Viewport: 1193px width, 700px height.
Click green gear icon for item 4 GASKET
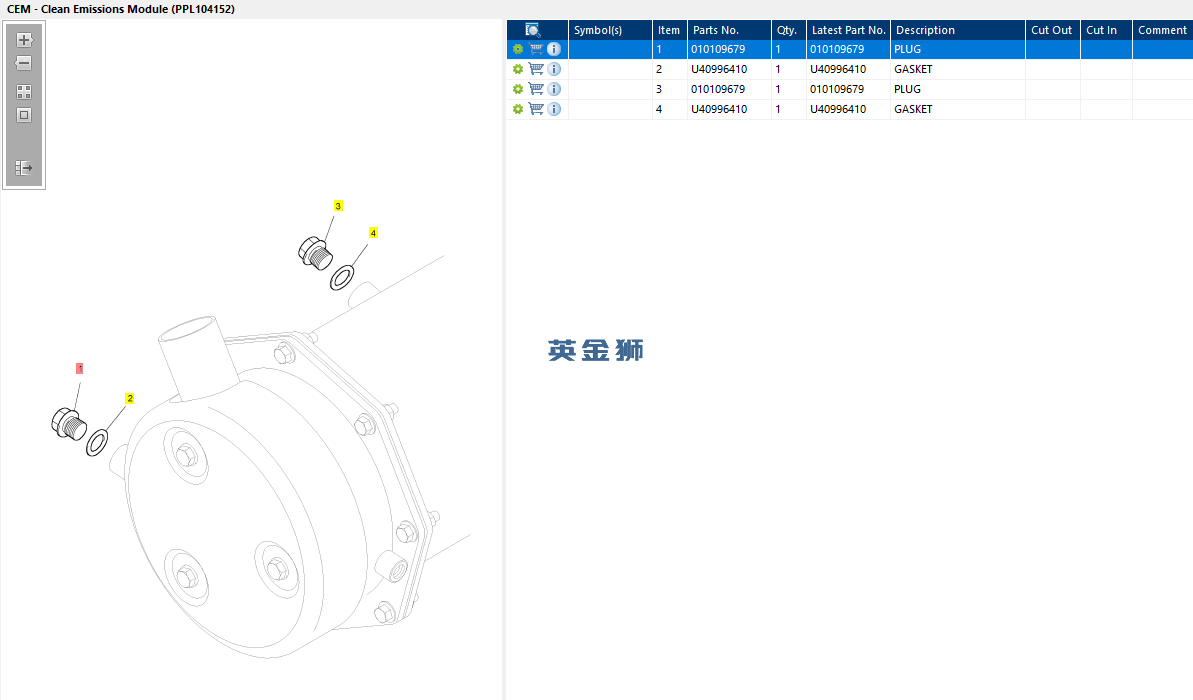click(x=517, y=109)
